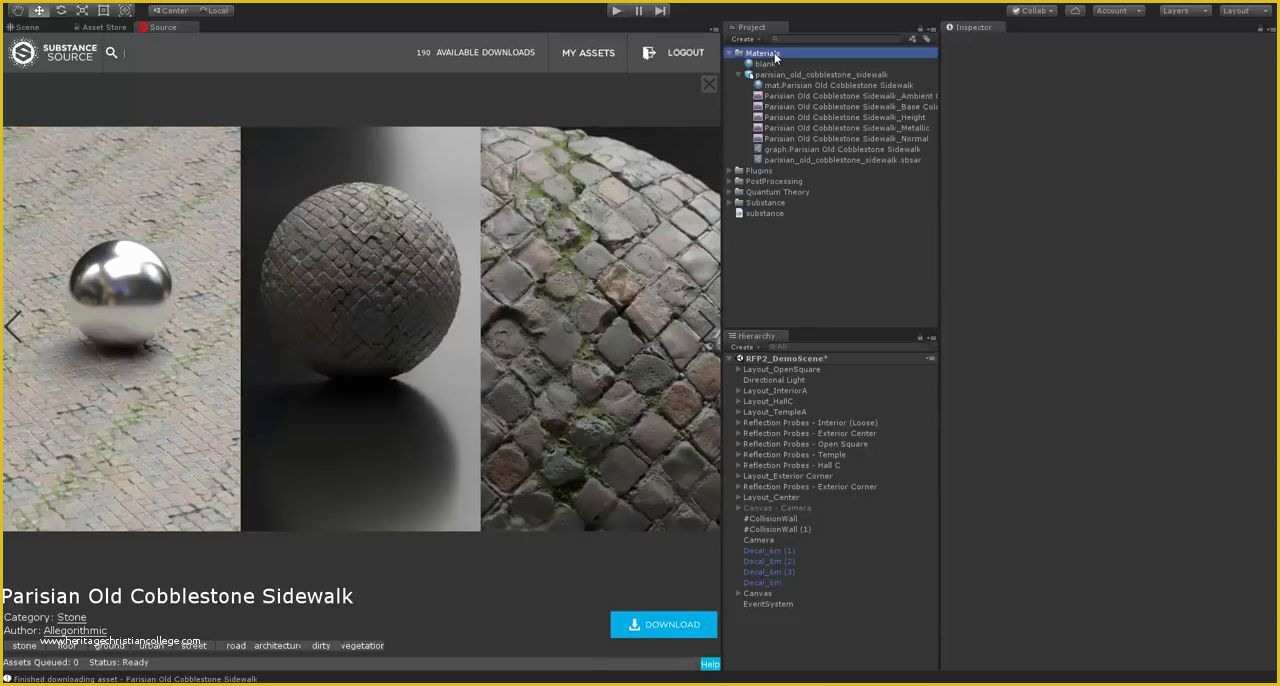Open Create dropdown in Project panel
Viewport: 1280px width, 686px height.
(745, 39)
